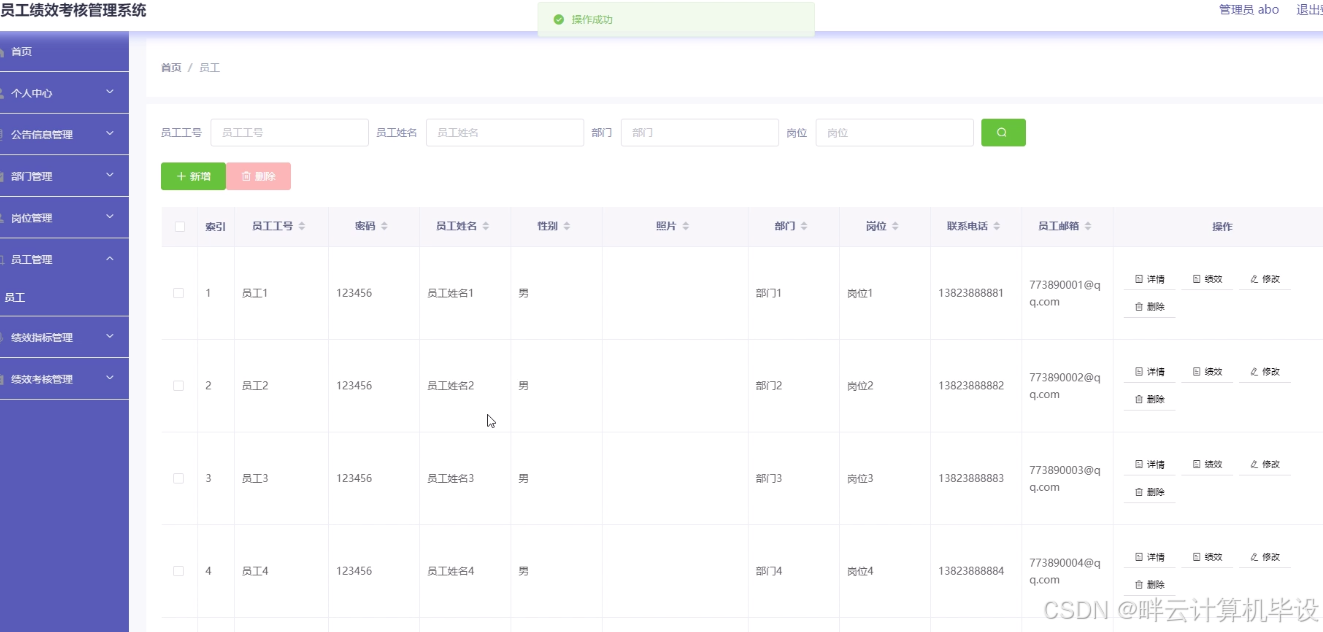The image size is (1323, 632).
Task: Check the select-all checkbox in table header
Action: coord(180,226)
